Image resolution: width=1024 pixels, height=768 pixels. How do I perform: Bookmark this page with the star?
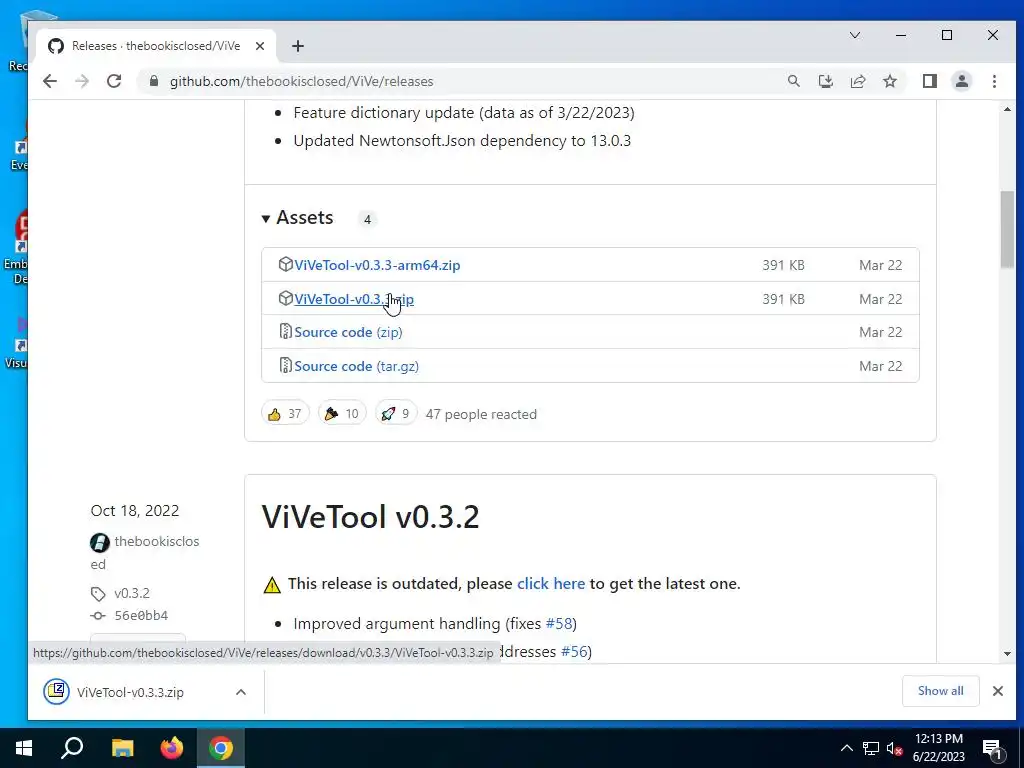[x=889, y=81]
